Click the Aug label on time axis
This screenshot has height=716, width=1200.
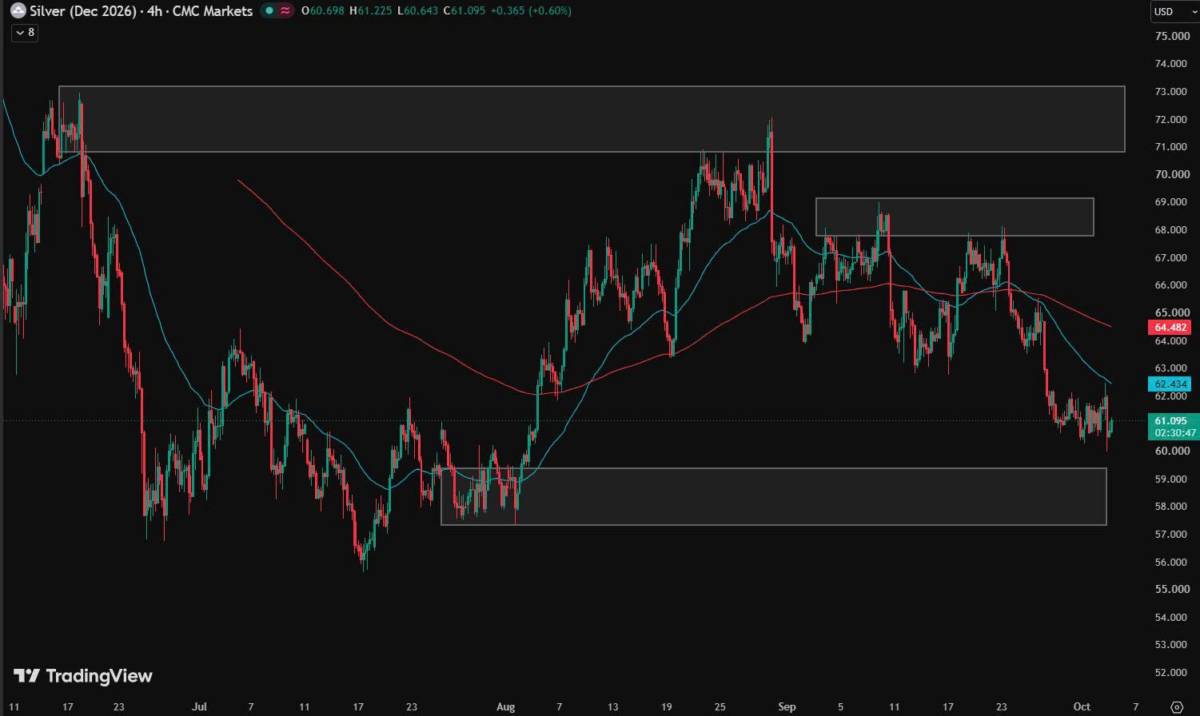coord(506,706)
